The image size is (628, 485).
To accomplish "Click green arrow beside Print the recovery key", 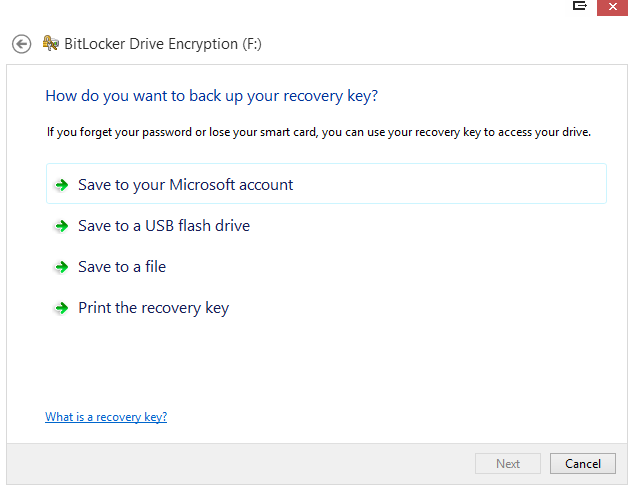I will click(62, 308).
